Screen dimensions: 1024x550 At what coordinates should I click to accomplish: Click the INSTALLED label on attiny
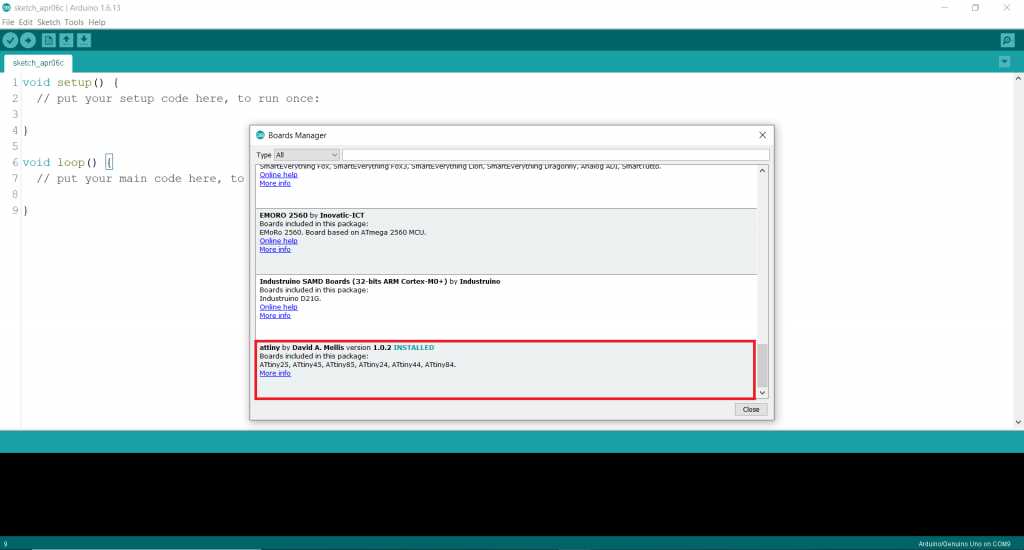click(413, 348)
